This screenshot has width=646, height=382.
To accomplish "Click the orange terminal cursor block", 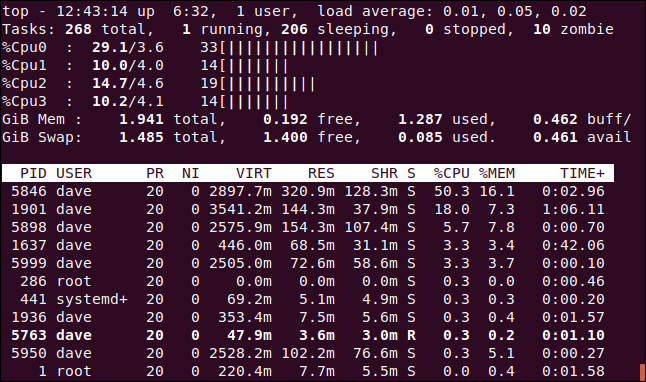I will 642,372.
